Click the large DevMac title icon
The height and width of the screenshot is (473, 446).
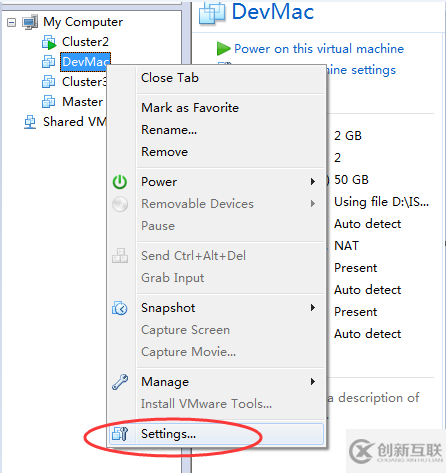click(212, 13)
